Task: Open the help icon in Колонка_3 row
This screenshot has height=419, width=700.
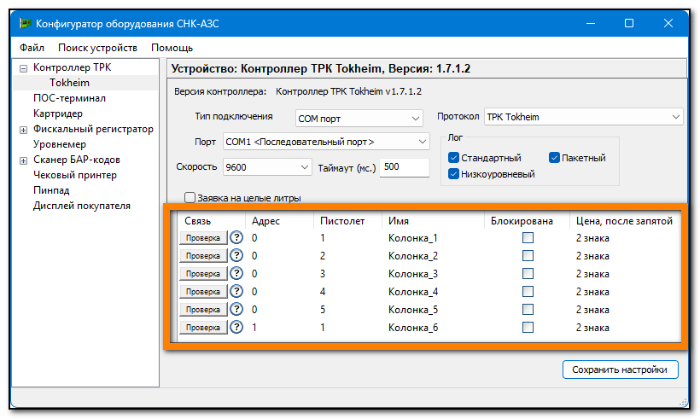Action: pos(236,273)
